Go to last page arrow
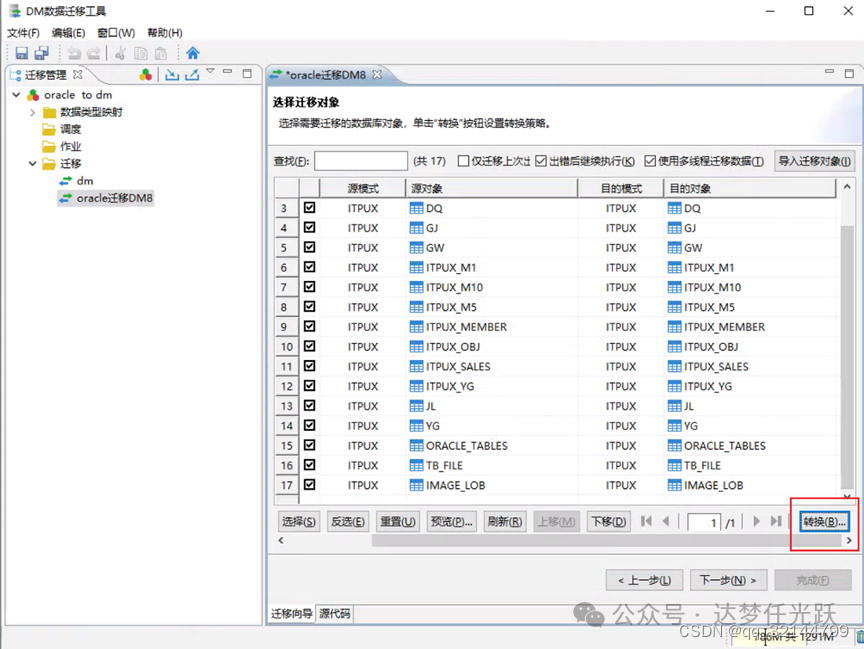The height and width of the screenshot is (649, 864). (x=776, y=521)
